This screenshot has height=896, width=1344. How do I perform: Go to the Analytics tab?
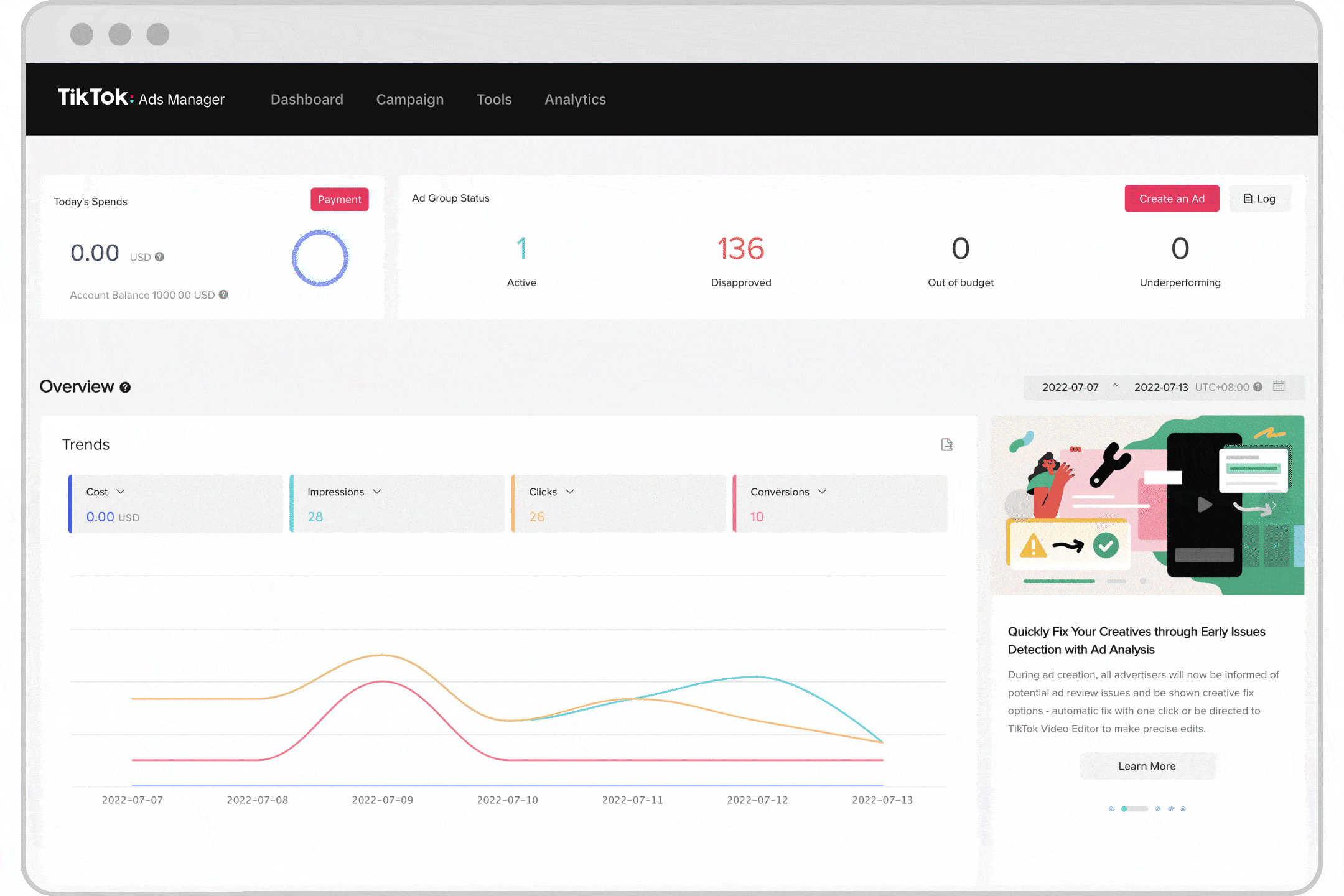click(x=575, y=100)
